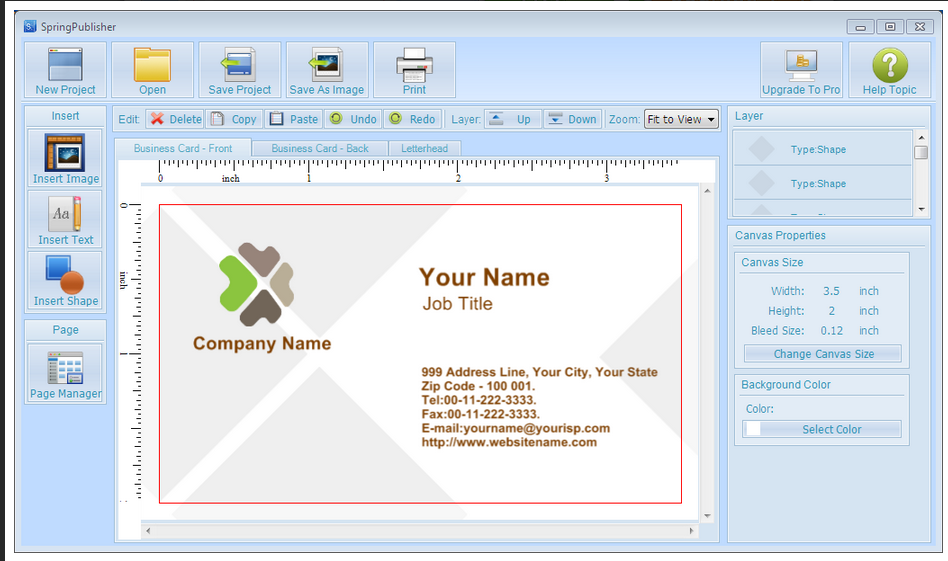Screen dimensions: 948x561
Task: Click the Height value 2
Action: (831, 311)
